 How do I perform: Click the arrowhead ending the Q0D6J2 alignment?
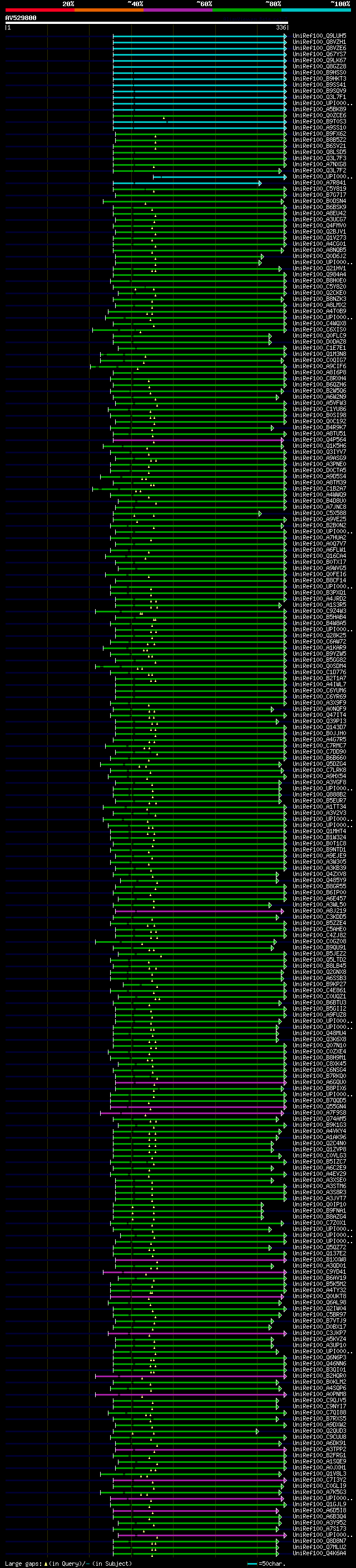(263, 256)
